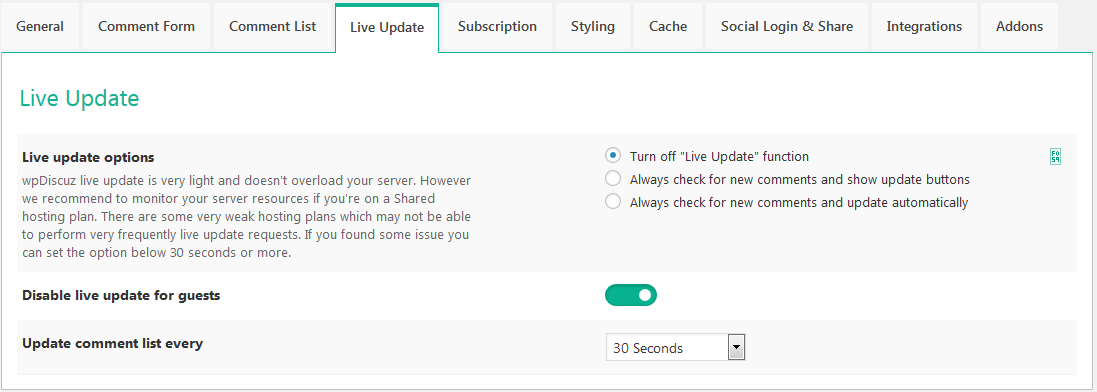Open the Cache tab
Viewport: 1097px width, 392px height.
click(x=668, y=27)
